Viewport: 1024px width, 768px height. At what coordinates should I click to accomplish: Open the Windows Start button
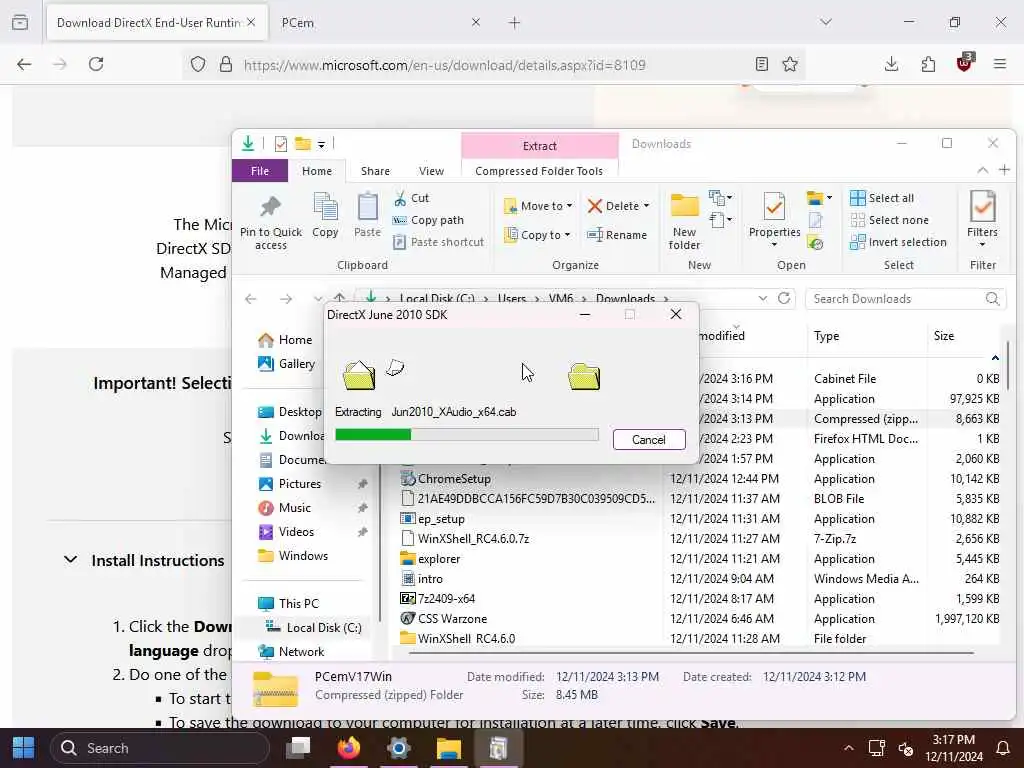tap(24, 748)
